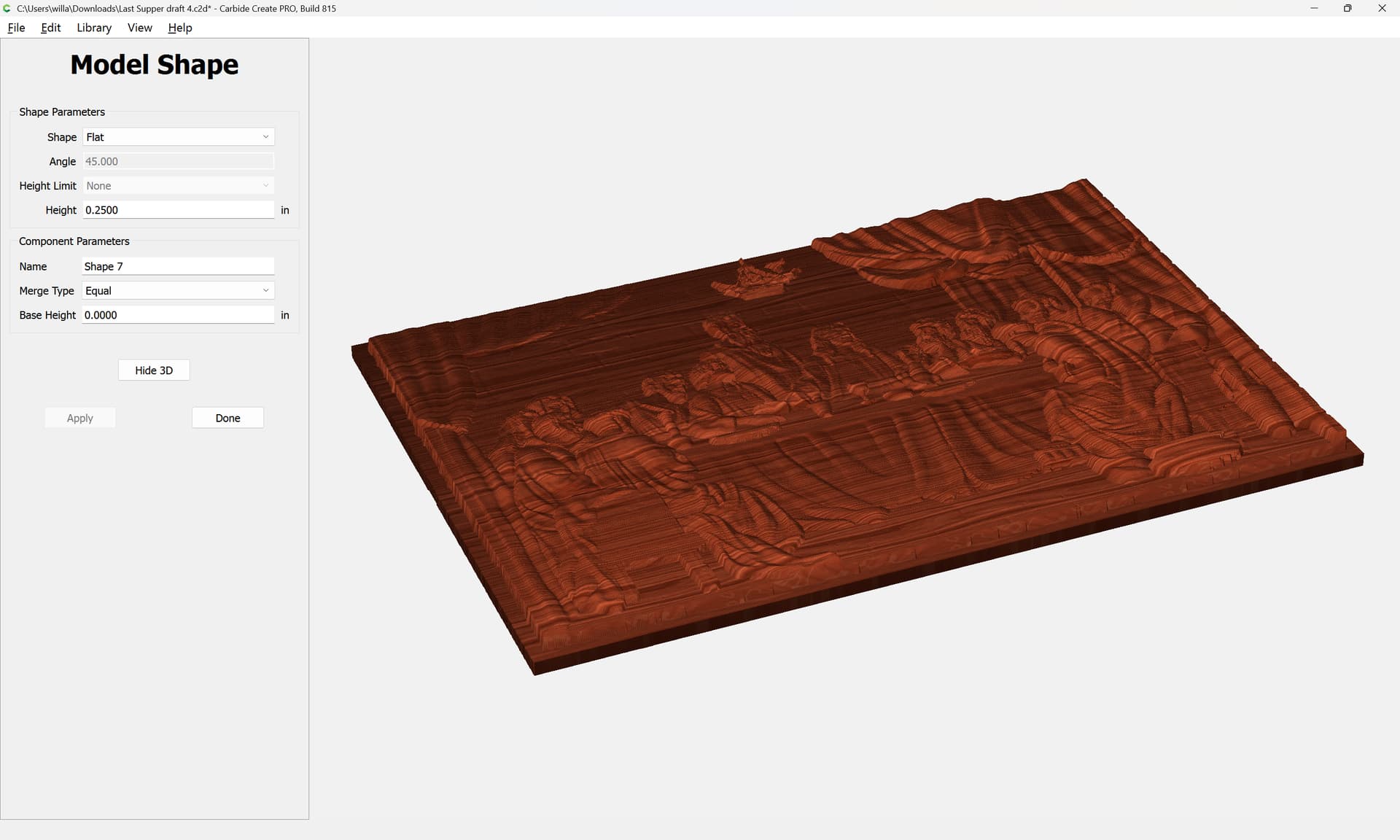Open the View menu
Viewport: 1400px width, 840px height.
[139, 28]
